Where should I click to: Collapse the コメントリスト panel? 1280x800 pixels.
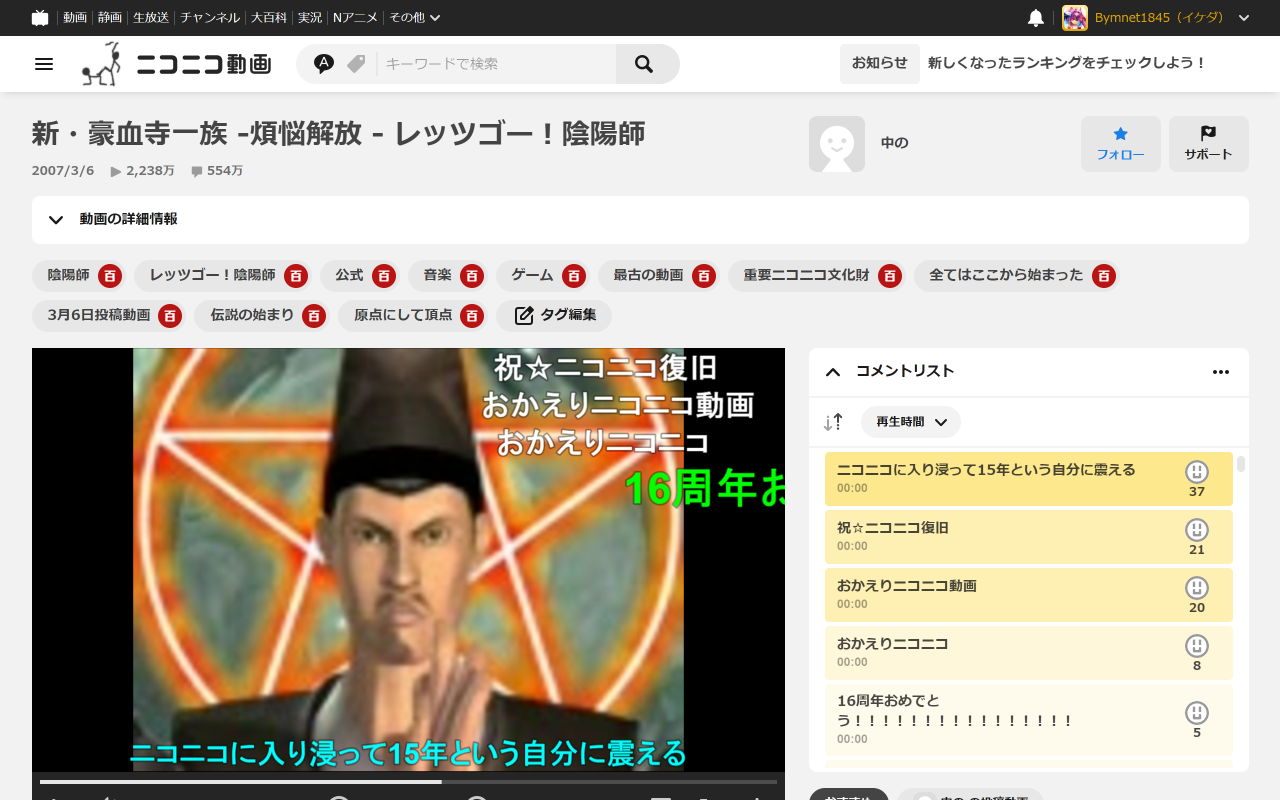[x=833, y=372]
